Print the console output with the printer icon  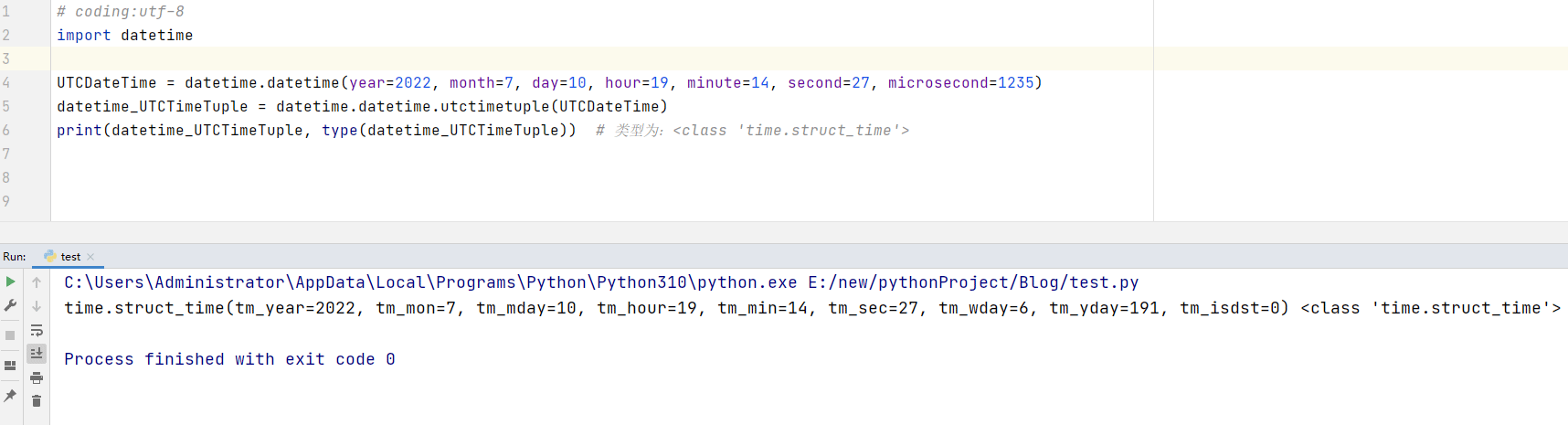point(37,377)
